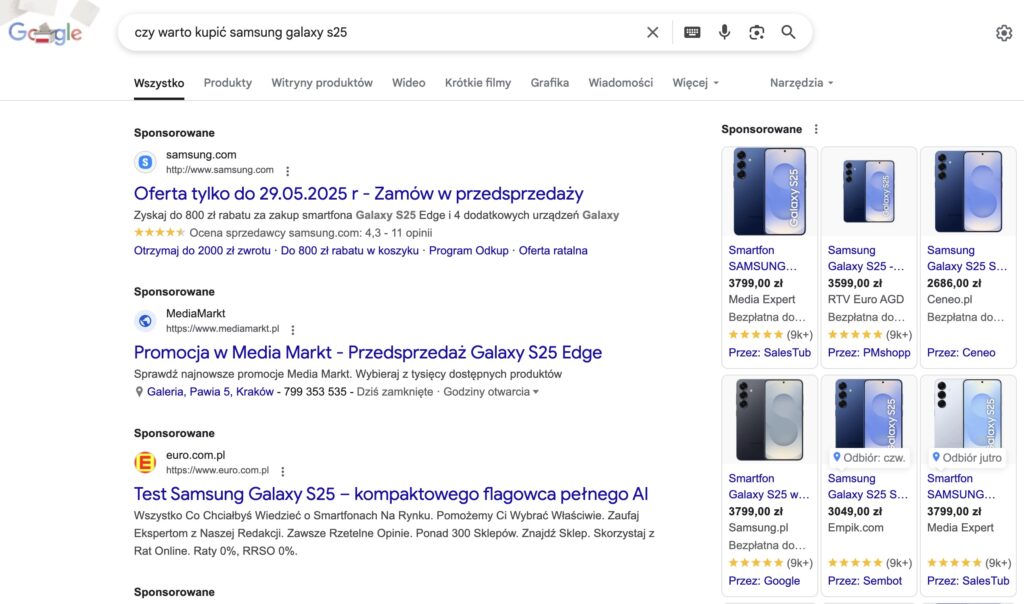This screenshot has width=1024, height=604.
Task: Expand Godziny otwarcia opening hours
Action: tap(491, 392)
